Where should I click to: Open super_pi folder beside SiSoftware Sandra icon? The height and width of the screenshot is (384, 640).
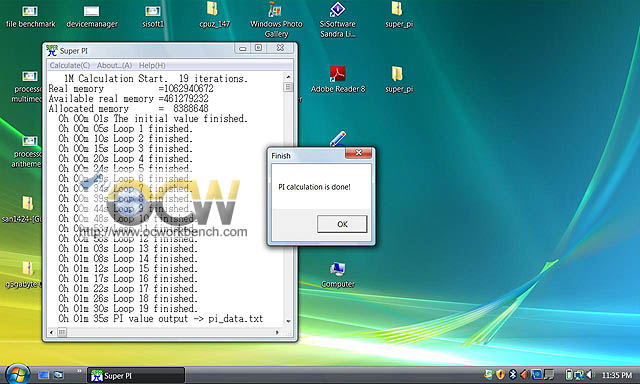399,16
